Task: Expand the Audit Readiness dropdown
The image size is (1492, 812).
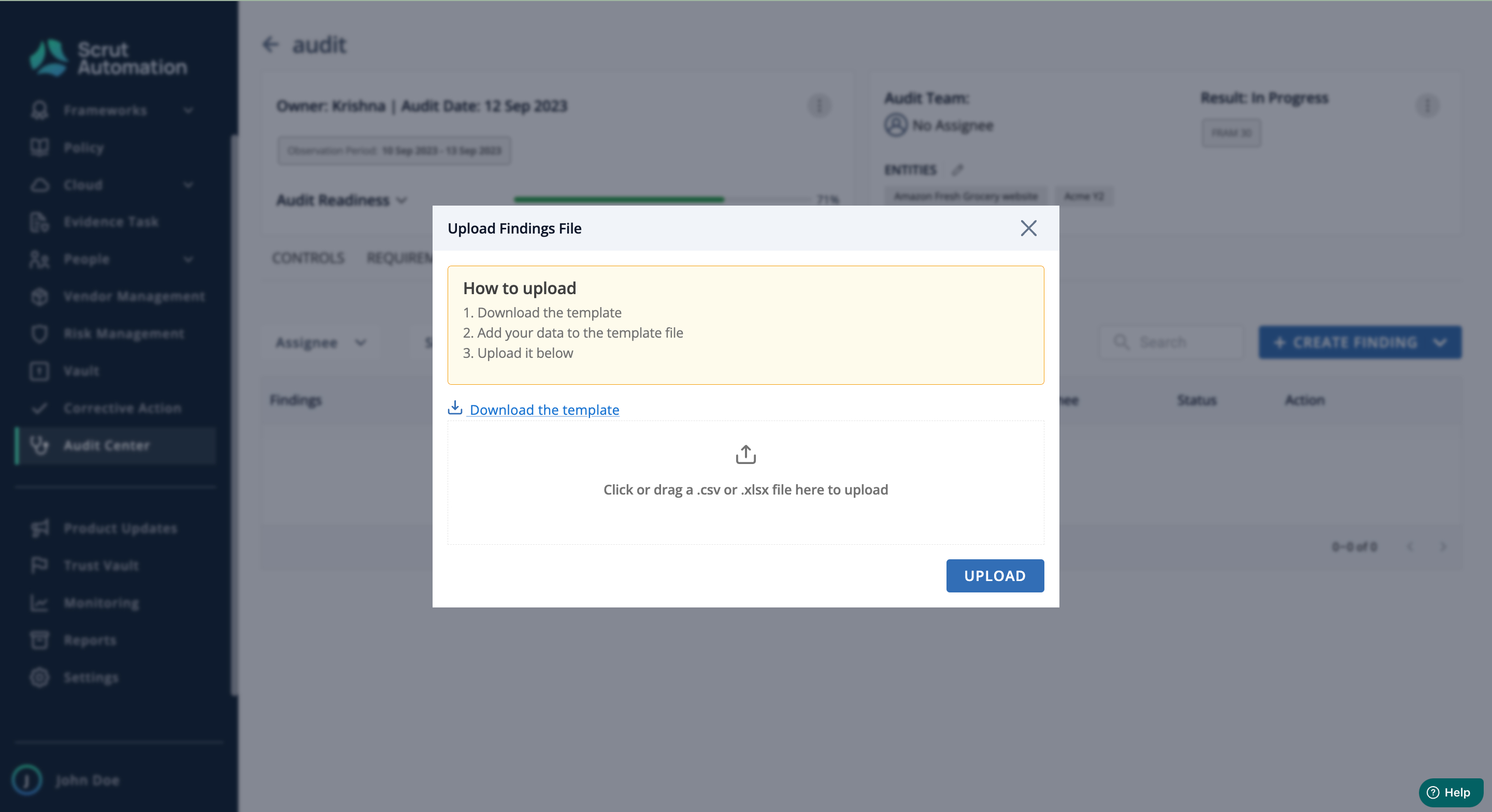Action: pos(341,200)
